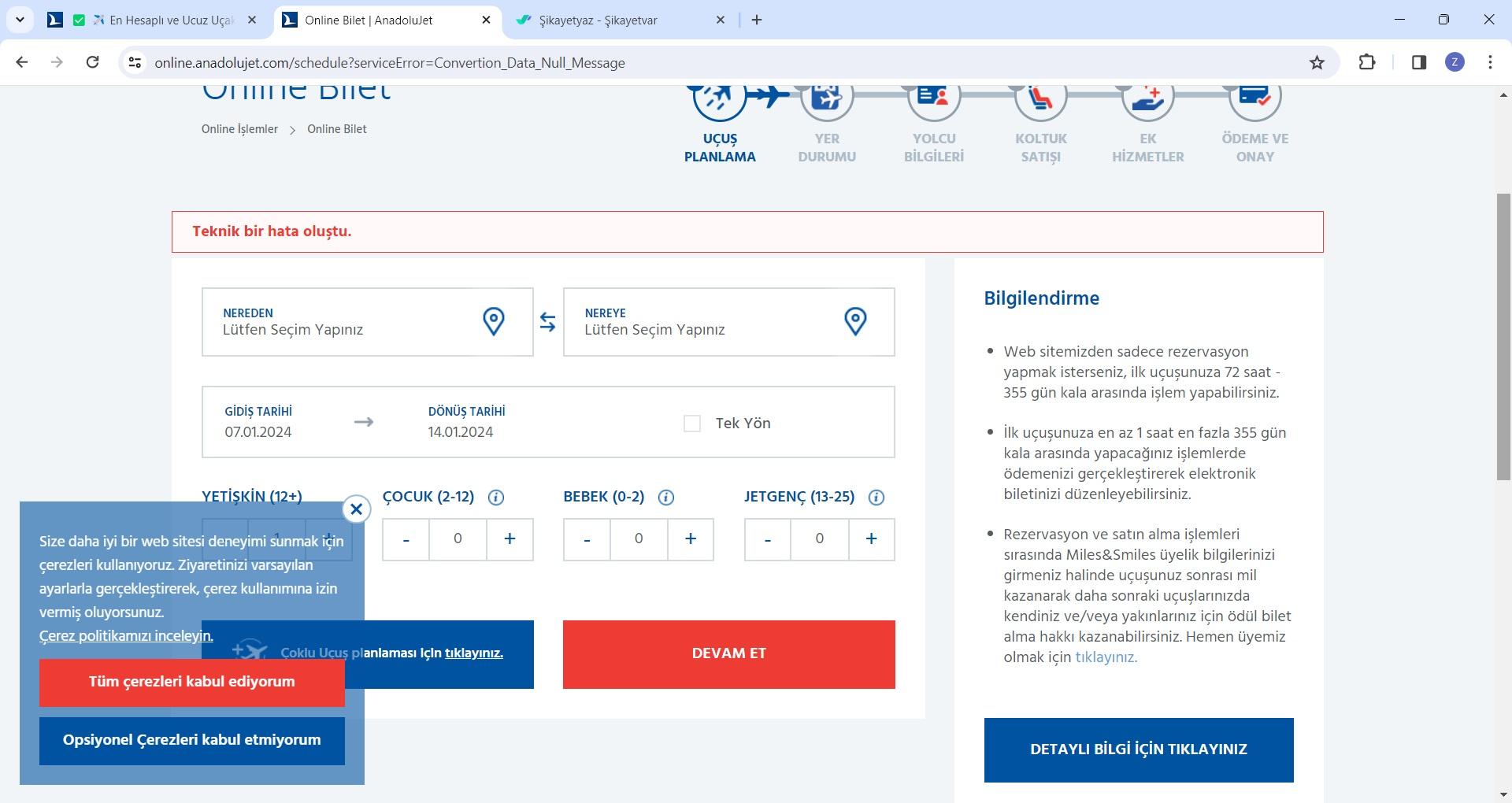Switch to the Şikayetyaz browser tab
The height and width of the screenshot is (803, 1512).
click(614, 20)
